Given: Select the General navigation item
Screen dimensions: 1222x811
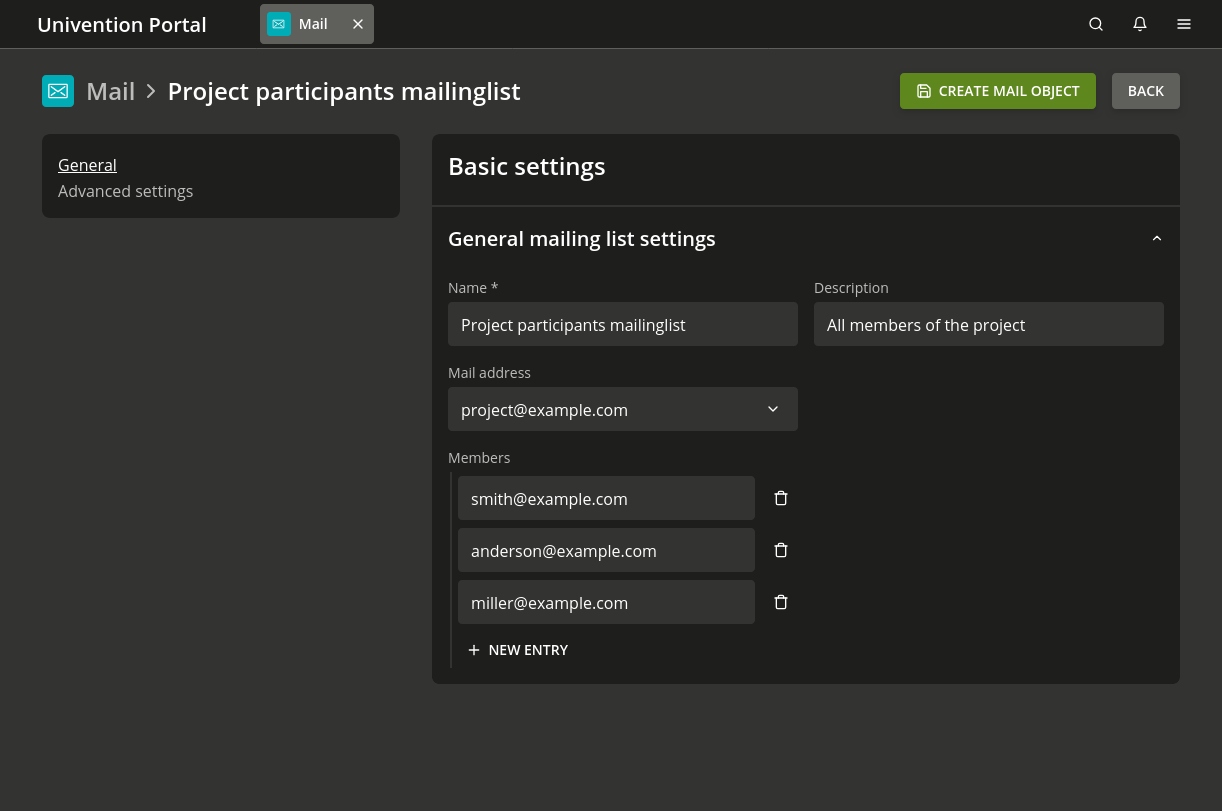Looking at the screenshot, I should coord(87,165).
